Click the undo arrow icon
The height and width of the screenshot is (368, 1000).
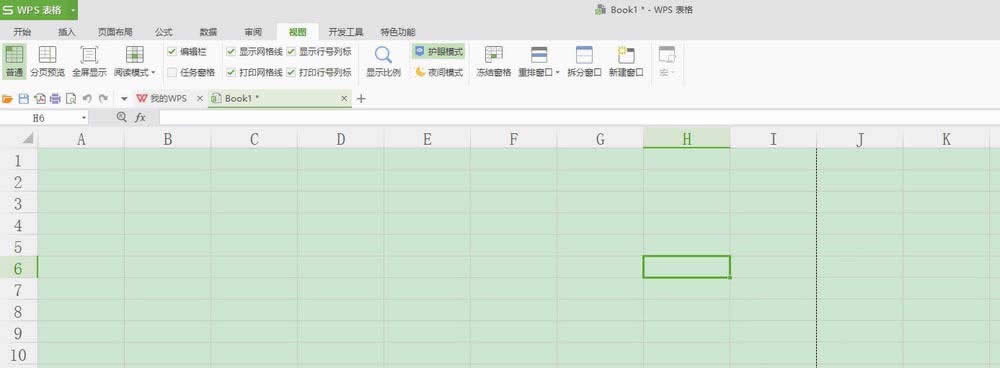pos(87,99)
